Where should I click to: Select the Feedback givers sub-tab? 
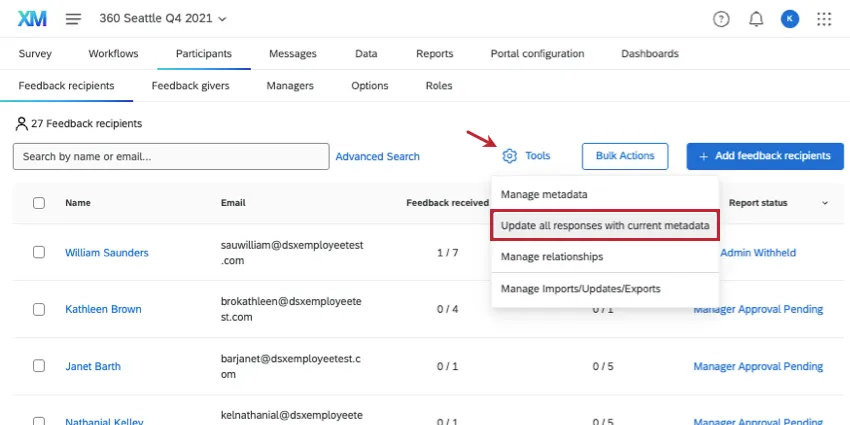pos(190,86)
